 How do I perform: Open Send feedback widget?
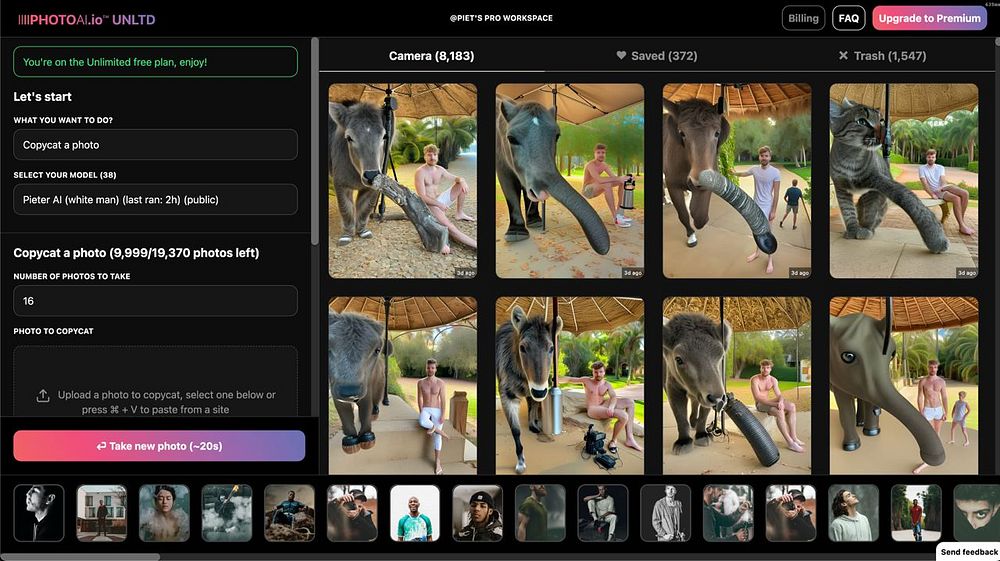pos(968,551)
